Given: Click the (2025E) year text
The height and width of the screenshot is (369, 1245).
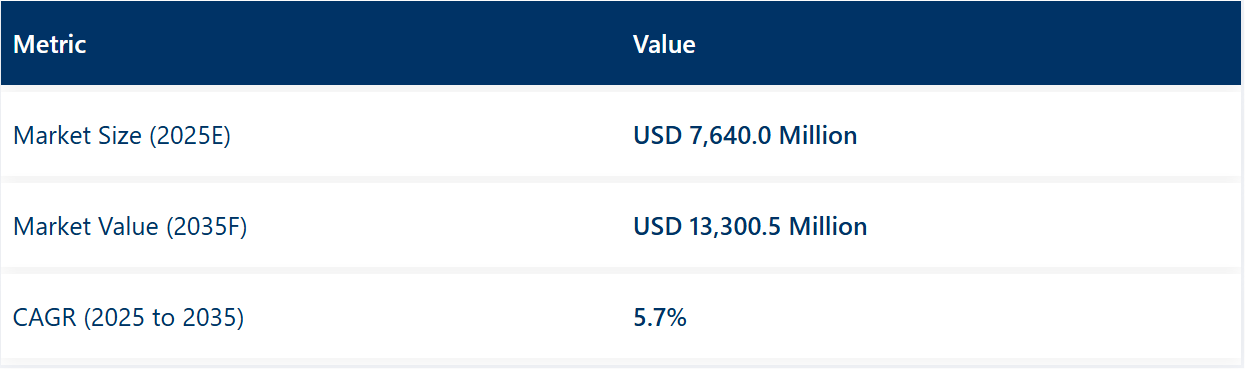Looking at the screenshot, I should (190, 136).
